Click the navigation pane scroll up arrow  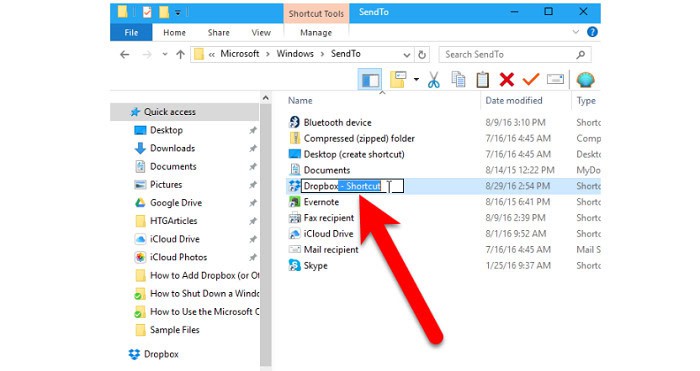pyautogui.click(x=266, y=98)
